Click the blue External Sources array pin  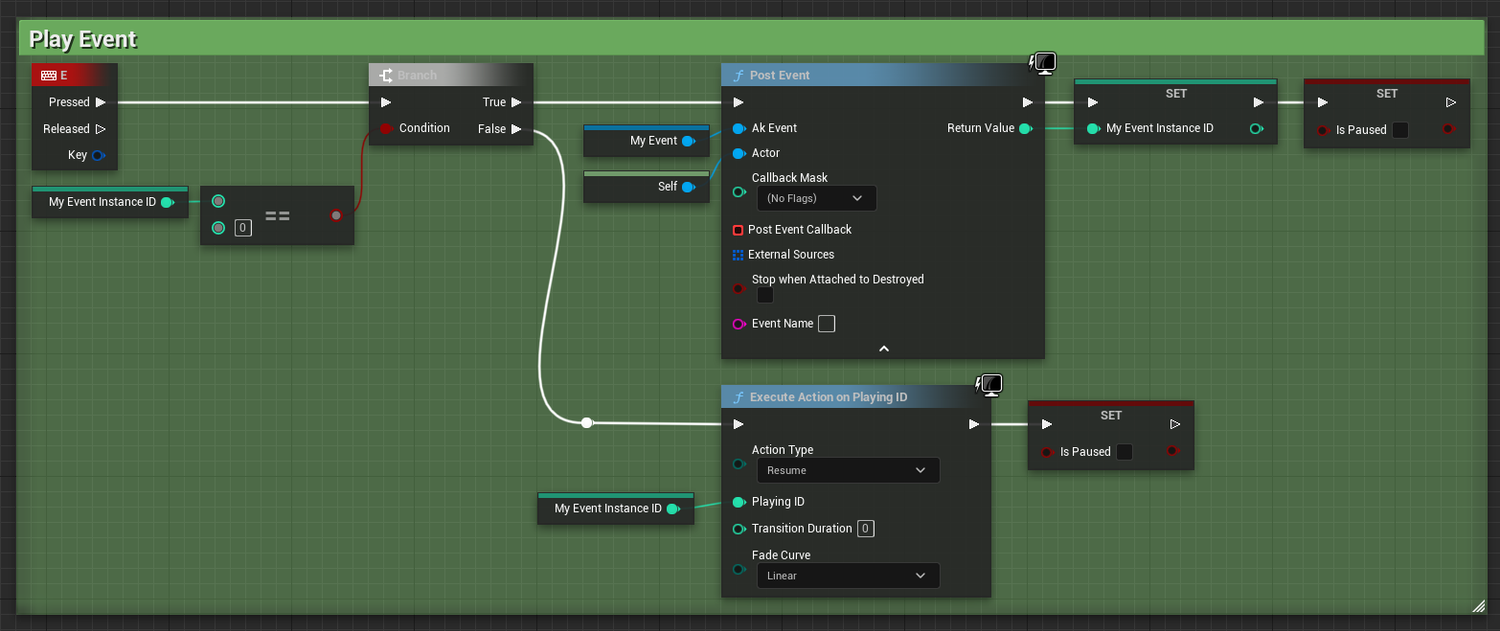(738, 254)
